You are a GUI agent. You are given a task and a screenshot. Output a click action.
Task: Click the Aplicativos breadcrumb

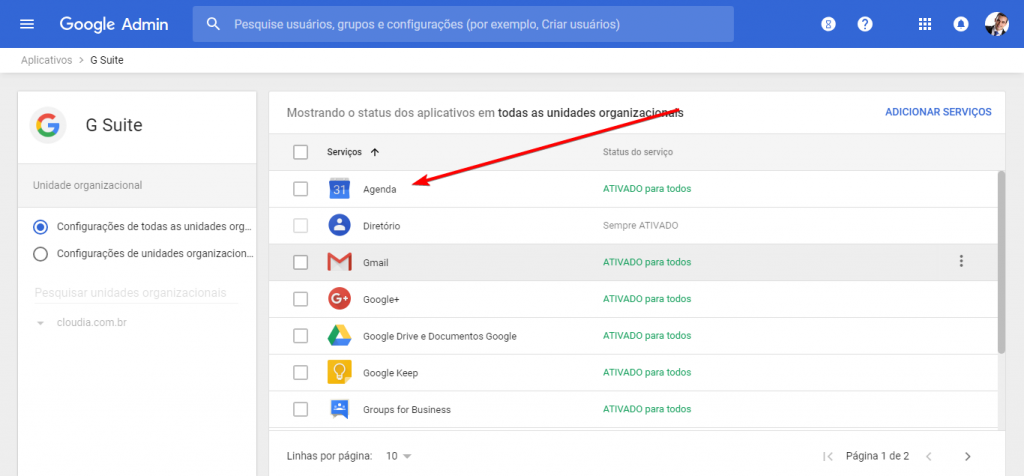pos(46,60)
